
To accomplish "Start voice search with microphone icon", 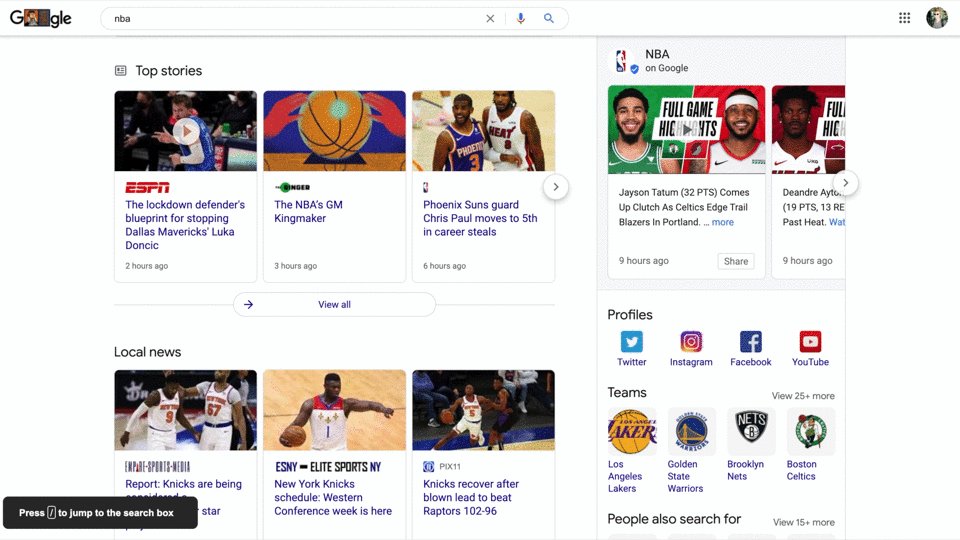I will coord(520,18).
